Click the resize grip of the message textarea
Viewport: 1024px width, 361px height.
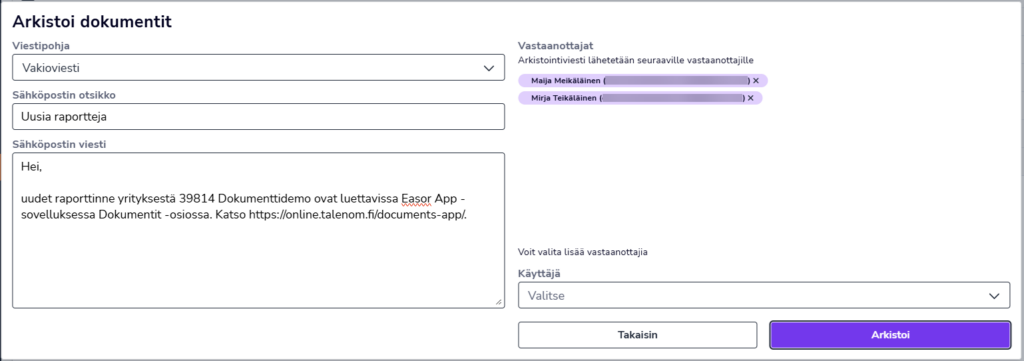tap(498, 302)
